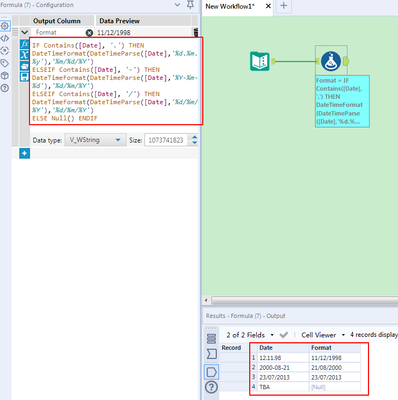Save the expression using the disk icon

tap(24, 77)
